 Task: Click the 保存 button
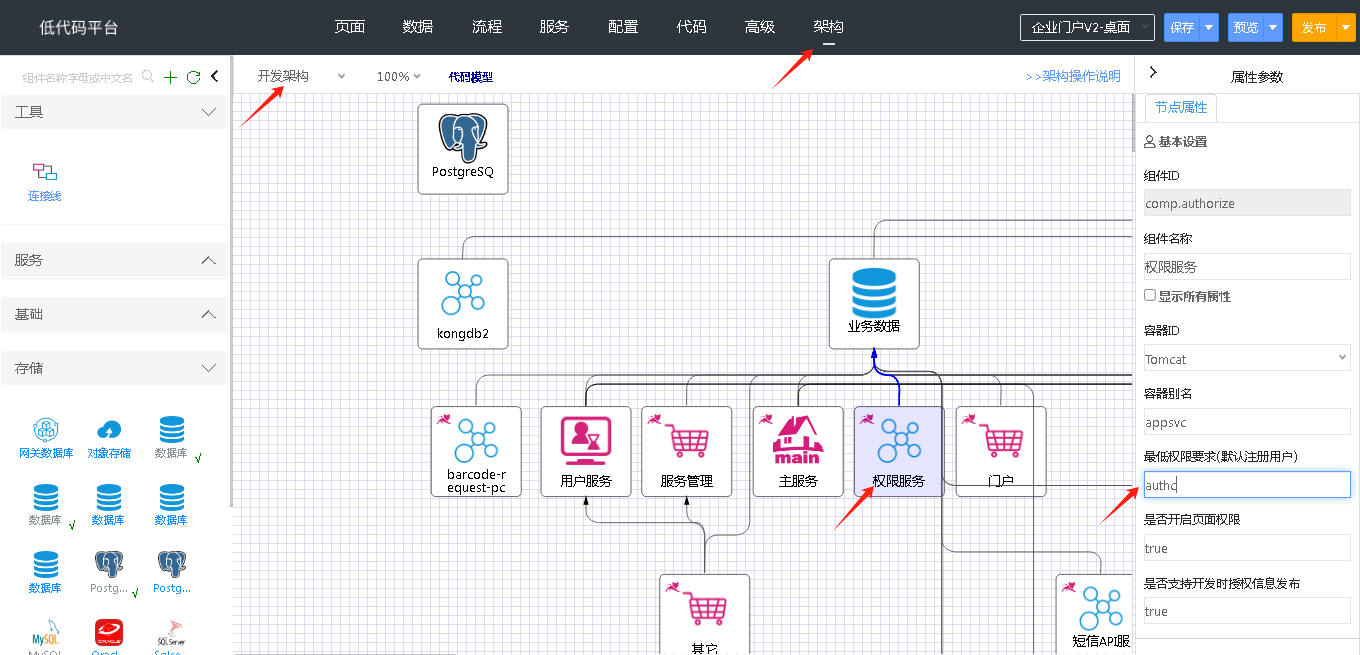(x=1182, y=27)
